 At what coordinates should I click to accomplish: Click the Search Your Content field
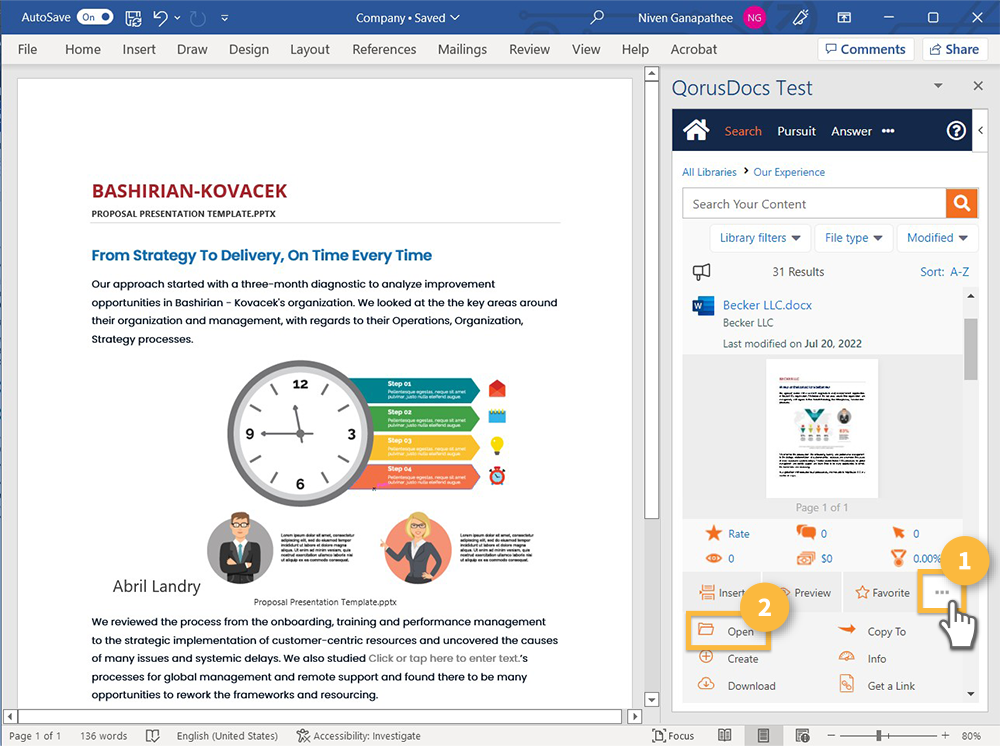(x=814, y=204)
